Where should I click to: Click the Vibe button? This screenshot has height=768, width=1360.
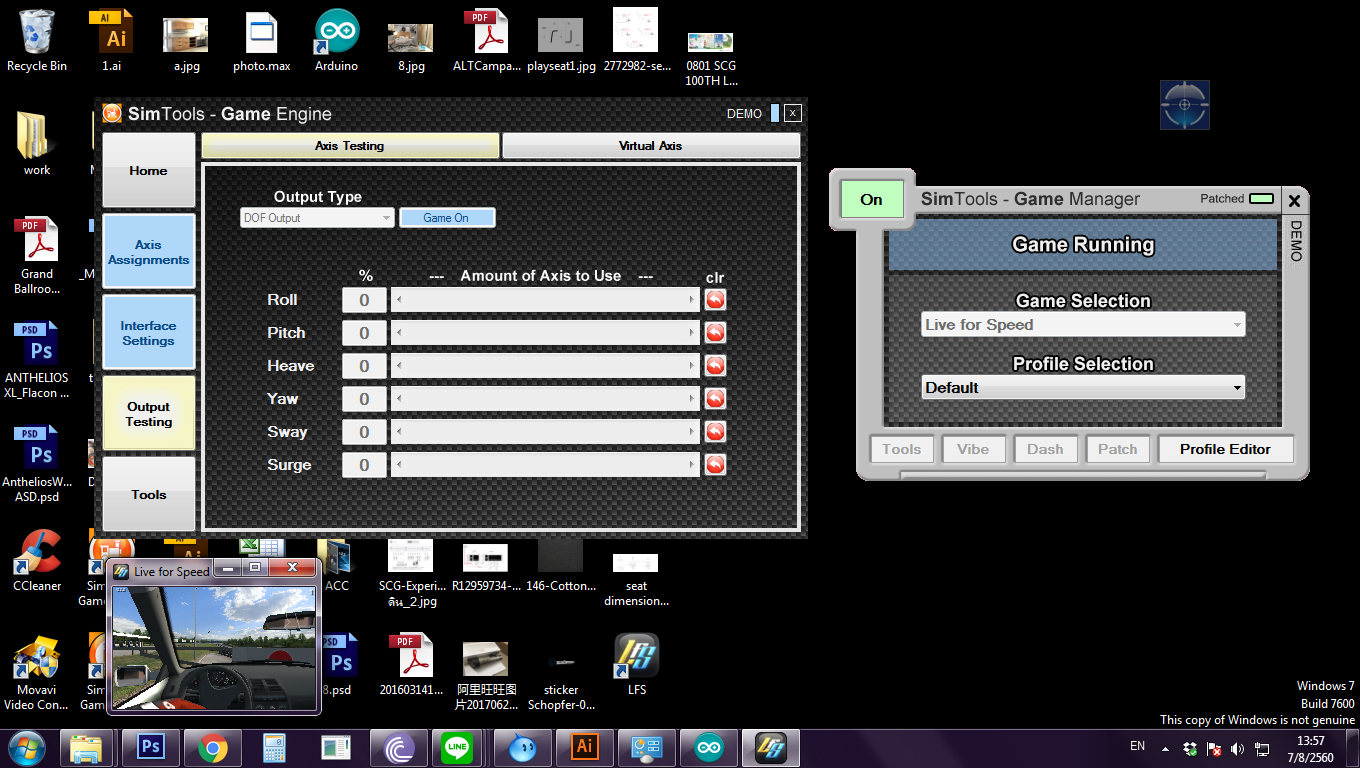pos(973,449)
